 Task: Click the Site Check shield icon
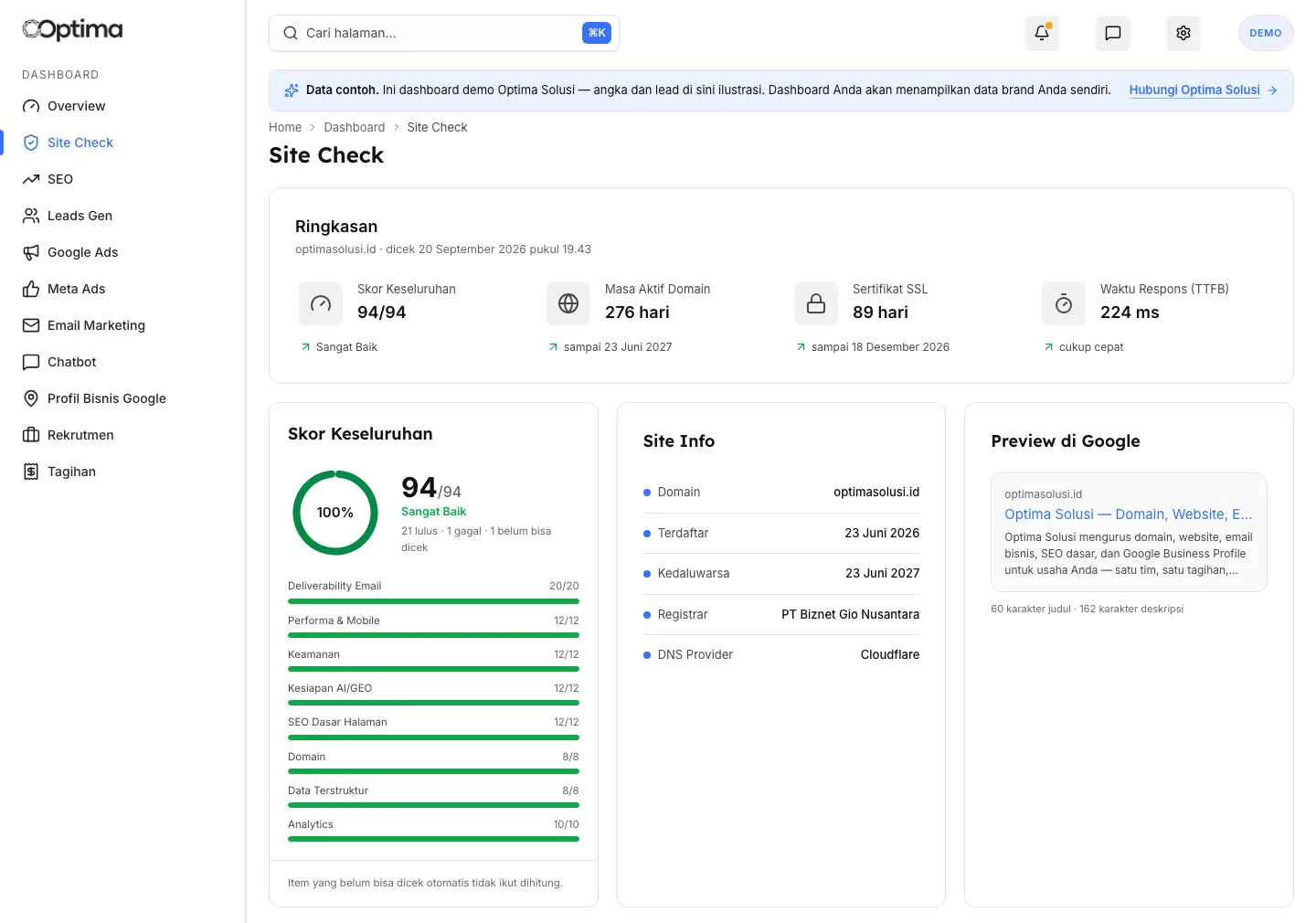point(31,143)
